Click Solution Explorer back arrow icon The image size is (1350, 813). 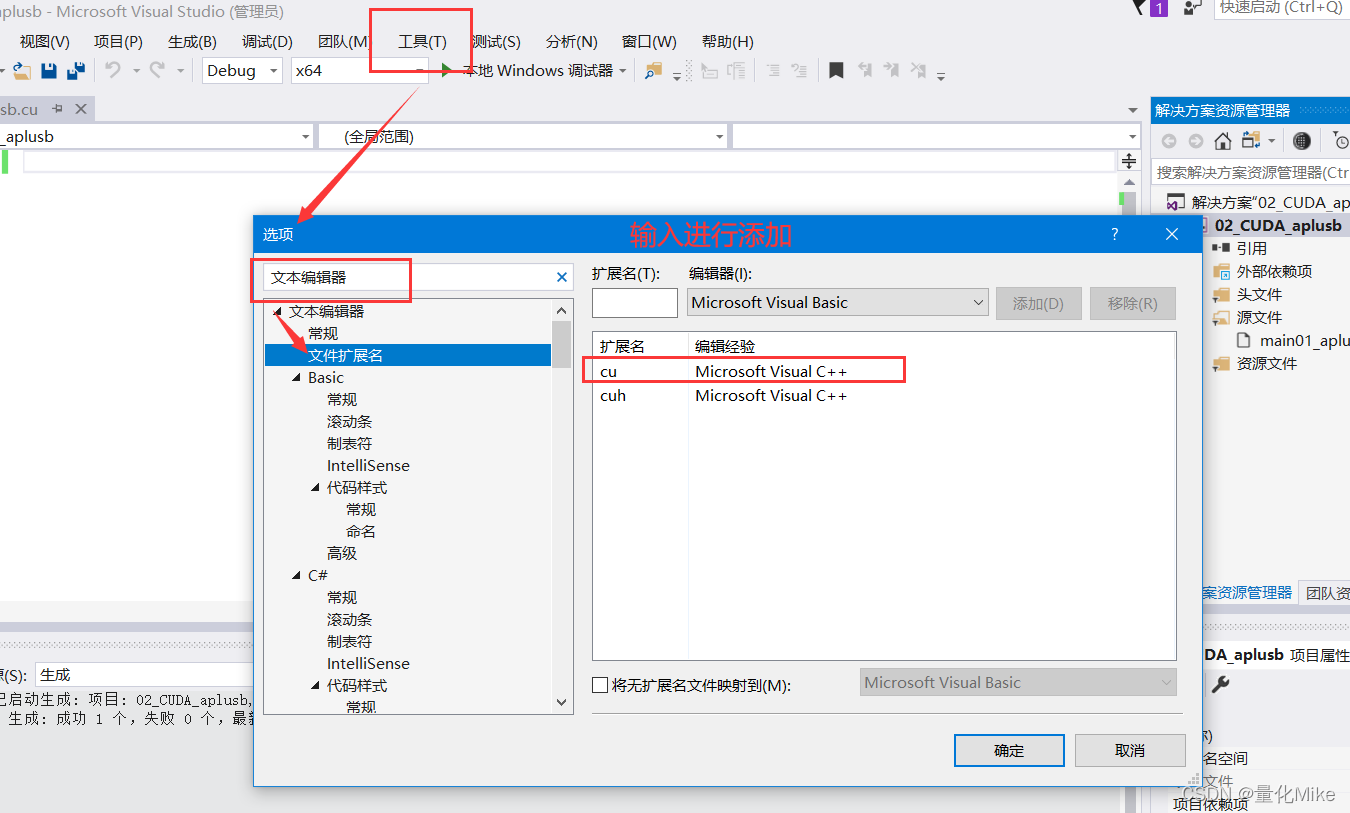1169,141
